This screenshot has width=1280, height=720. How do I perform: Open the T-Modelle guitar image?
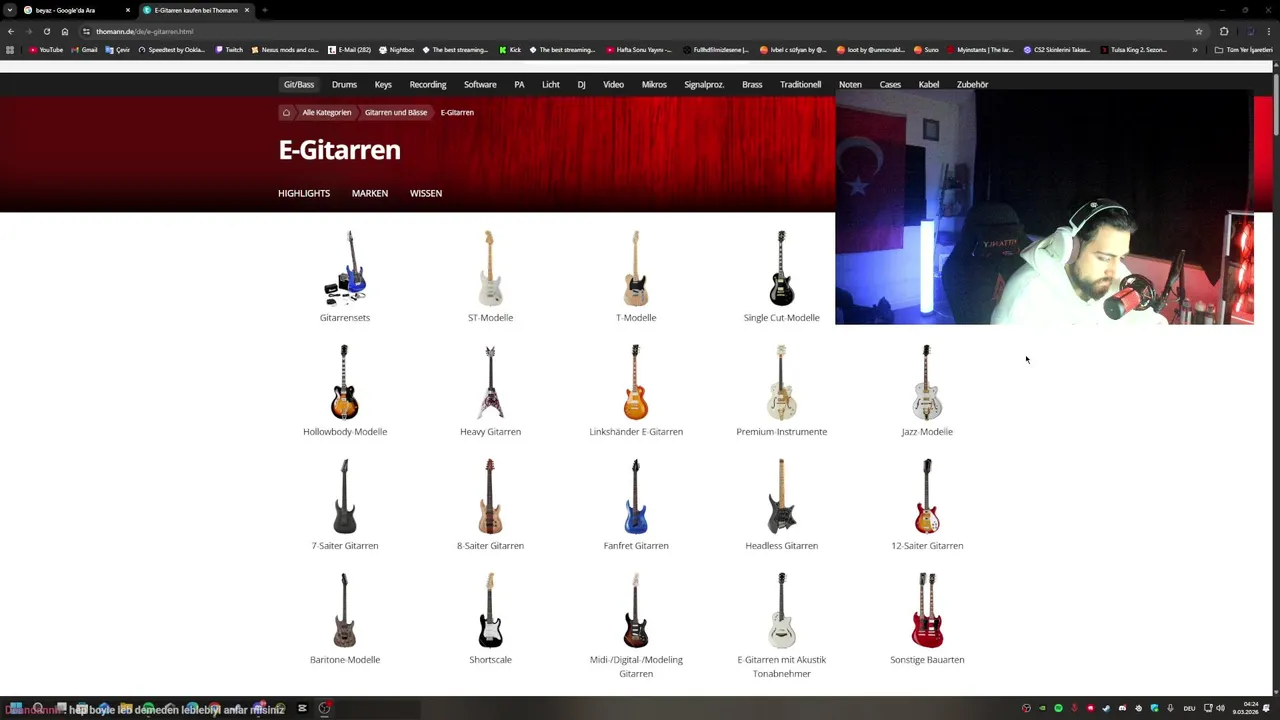tap(636, 268)
